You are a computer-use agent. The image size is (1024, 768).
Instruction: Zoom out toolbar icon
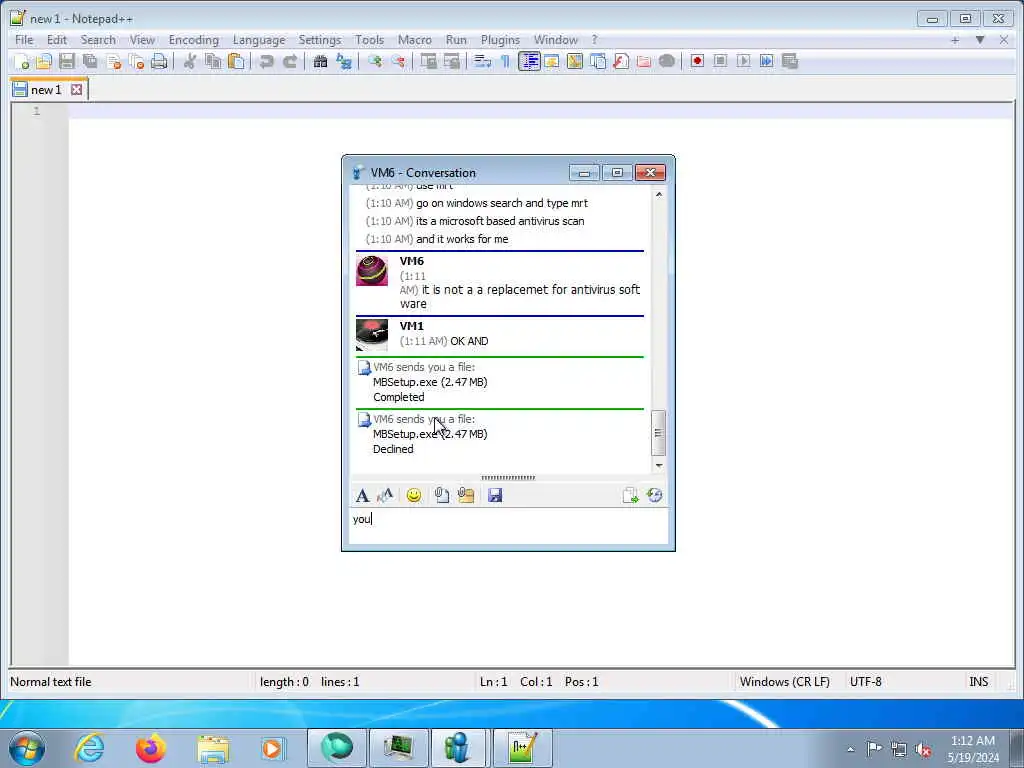[x=398, y=61]
